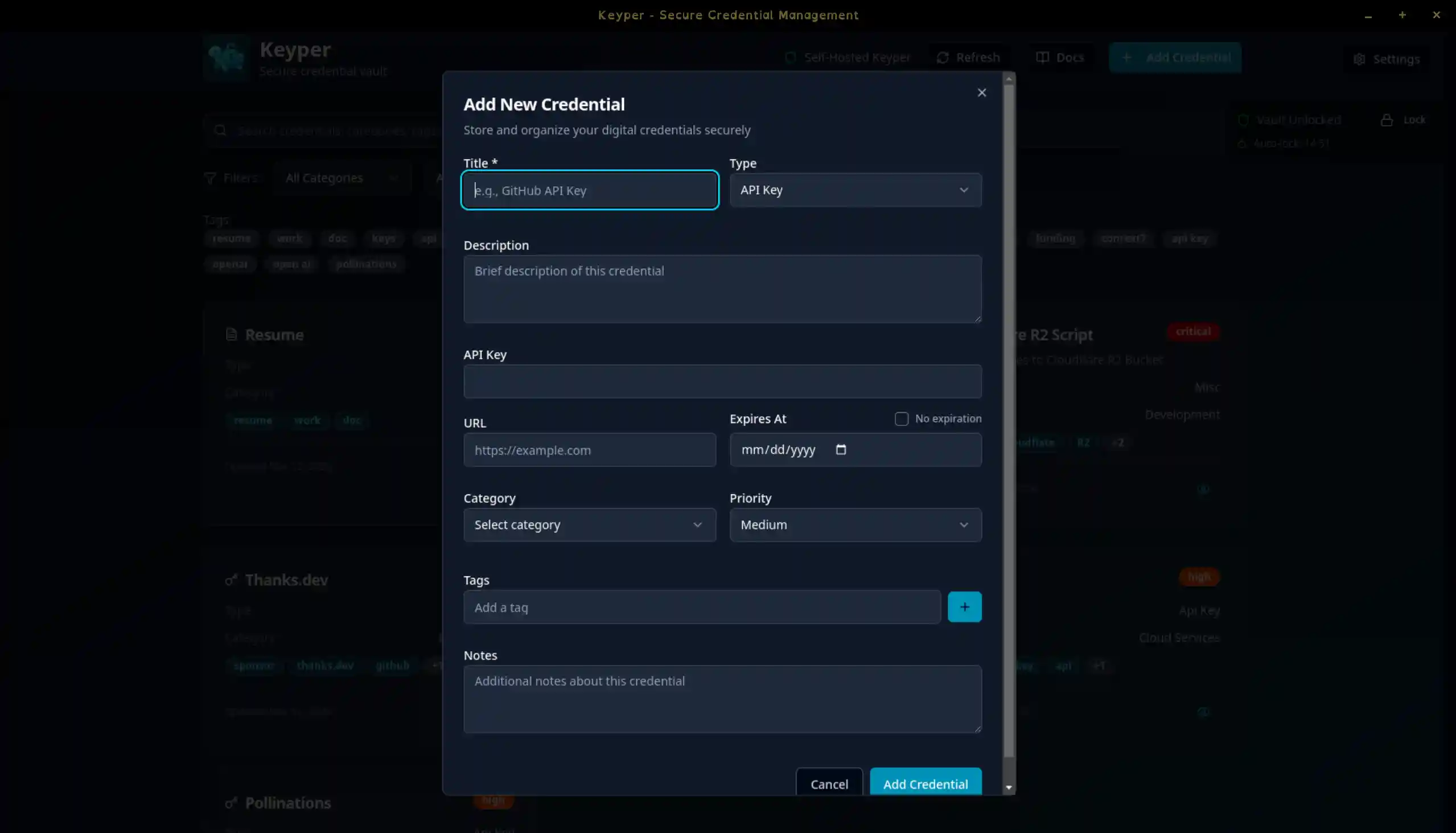Click the header Add Credential button
Screen dimensions: 1456x833
point(1175,57)
